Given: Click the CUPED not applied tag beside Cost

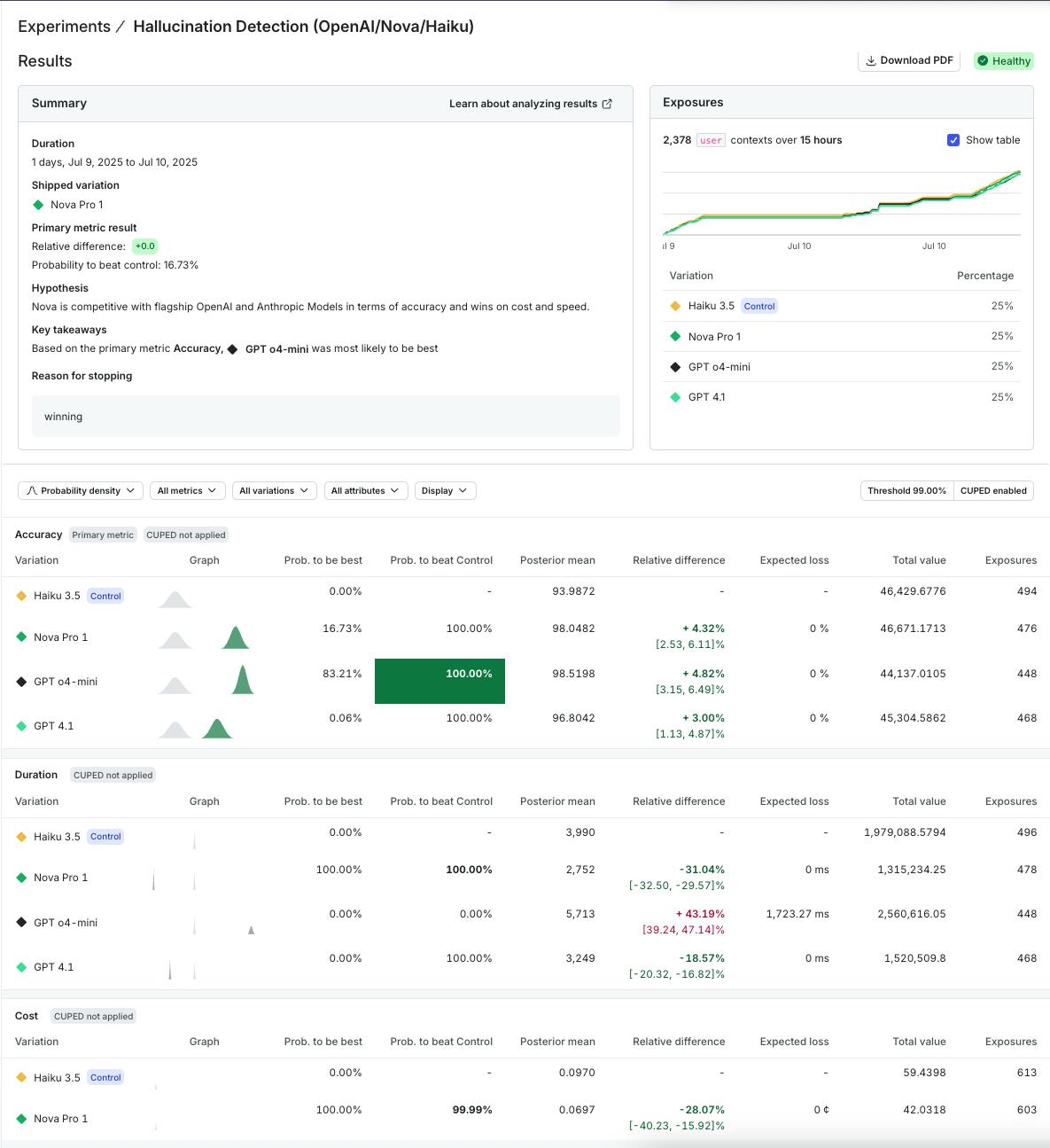Looking at the screenshot, I should coord(93,1016).
